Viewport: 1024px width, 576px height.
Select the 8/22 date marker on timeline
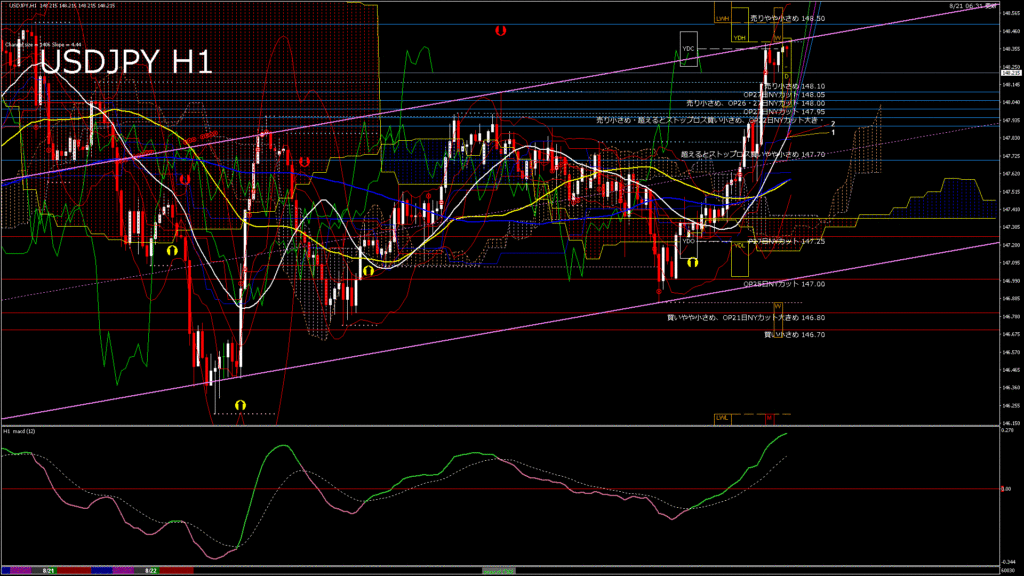[150, 570]
